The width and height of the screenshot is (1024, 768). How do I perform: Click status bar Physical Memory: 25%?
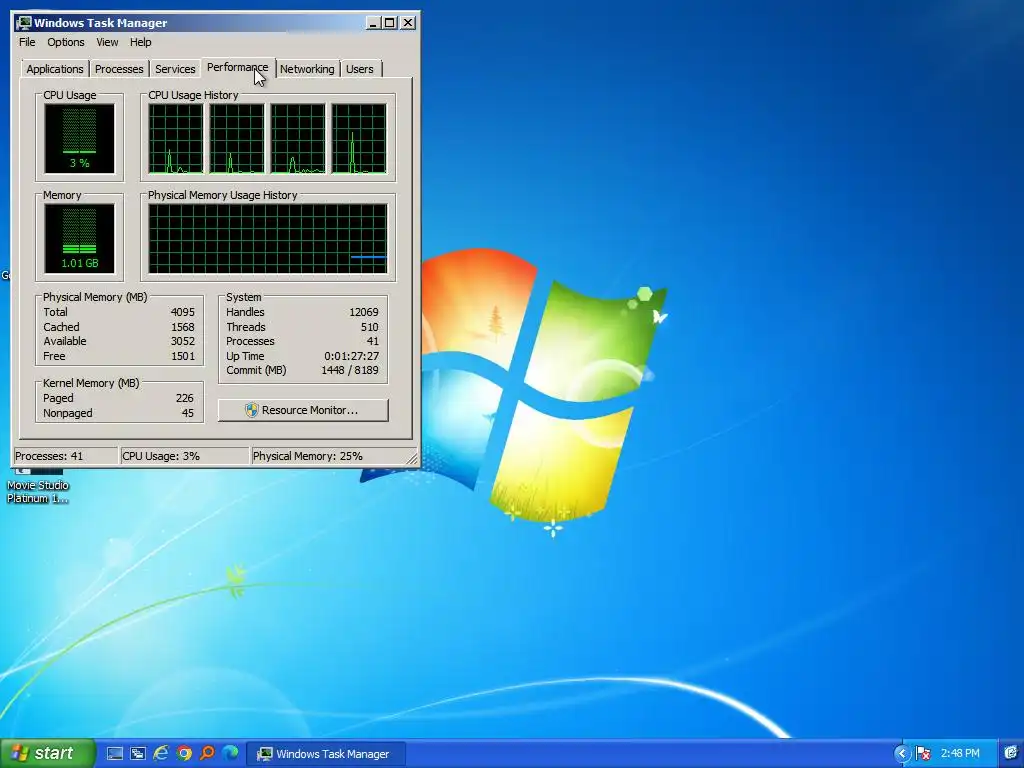pyautogui.click(x=330, y=456)
